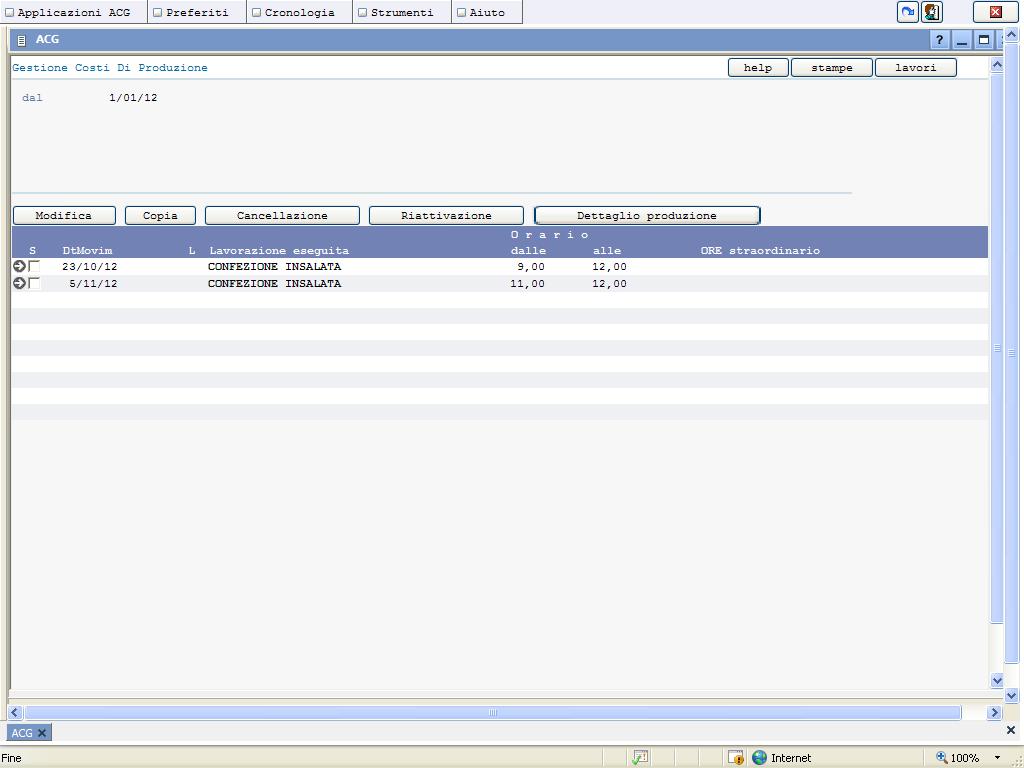
Task: Open the Applicazioni ACG menu
Action: 74,13
